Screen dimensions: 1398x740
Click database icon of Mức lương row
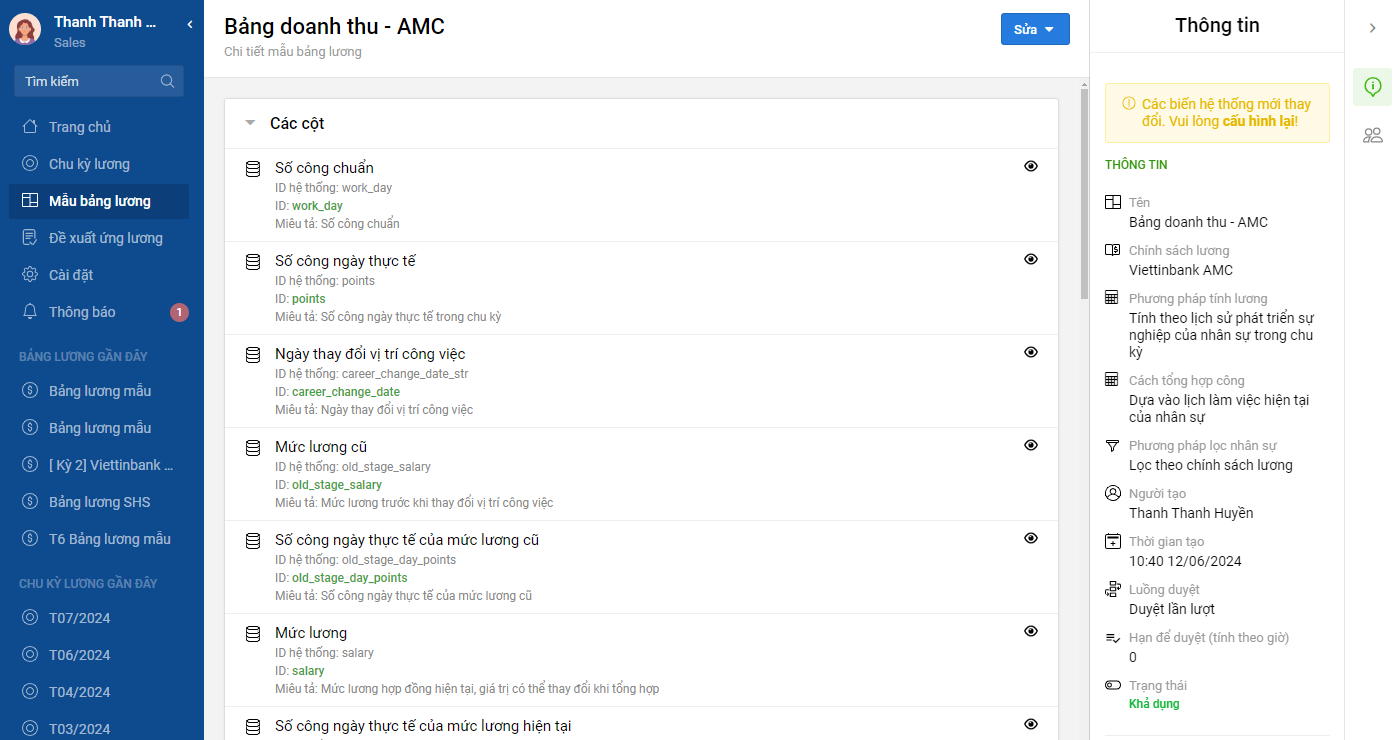point(253,634)
